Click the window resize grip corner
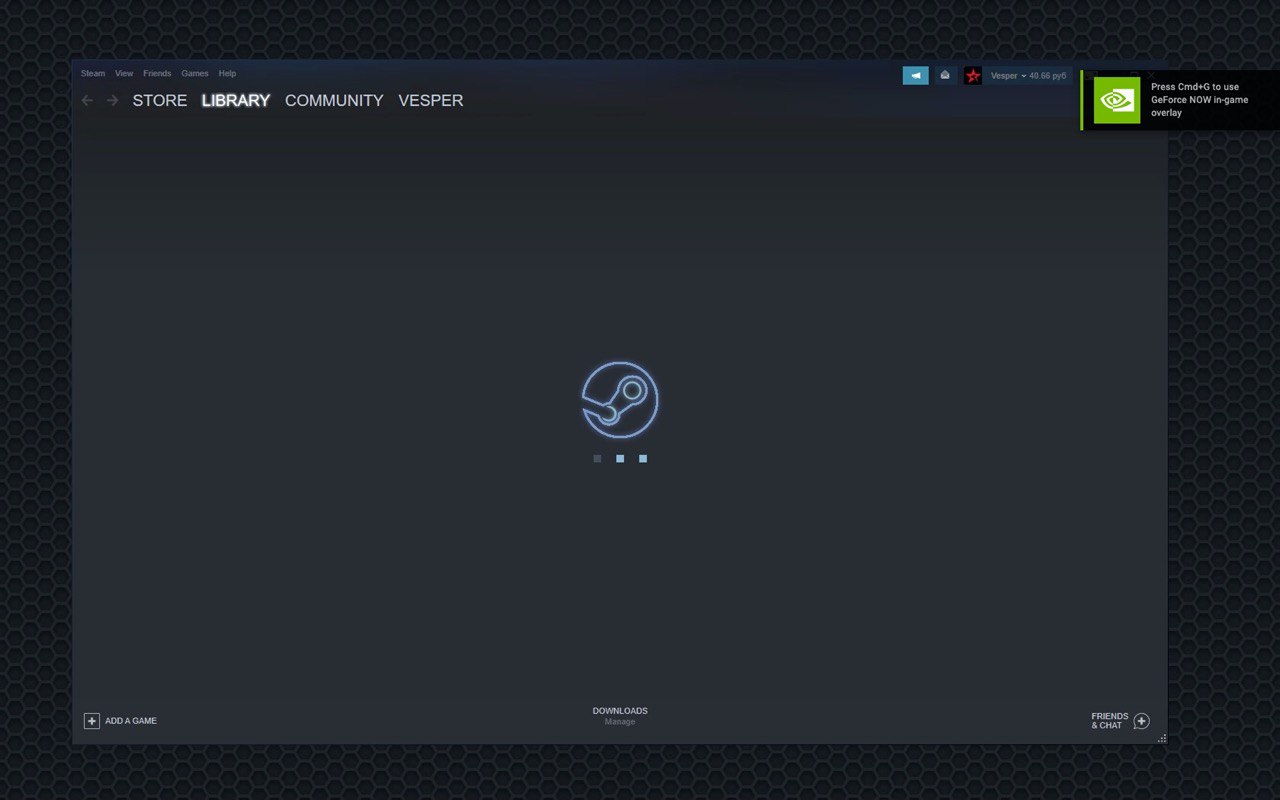 (x=1162, y=738)
